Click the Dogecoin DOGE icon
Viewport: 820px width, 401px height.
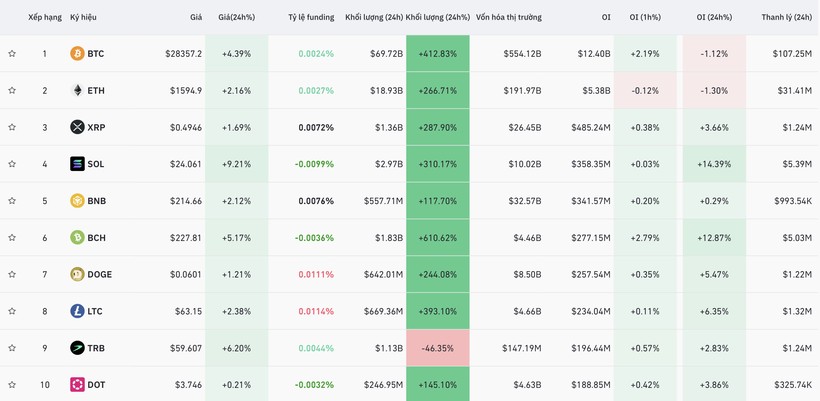click(77, 274)
